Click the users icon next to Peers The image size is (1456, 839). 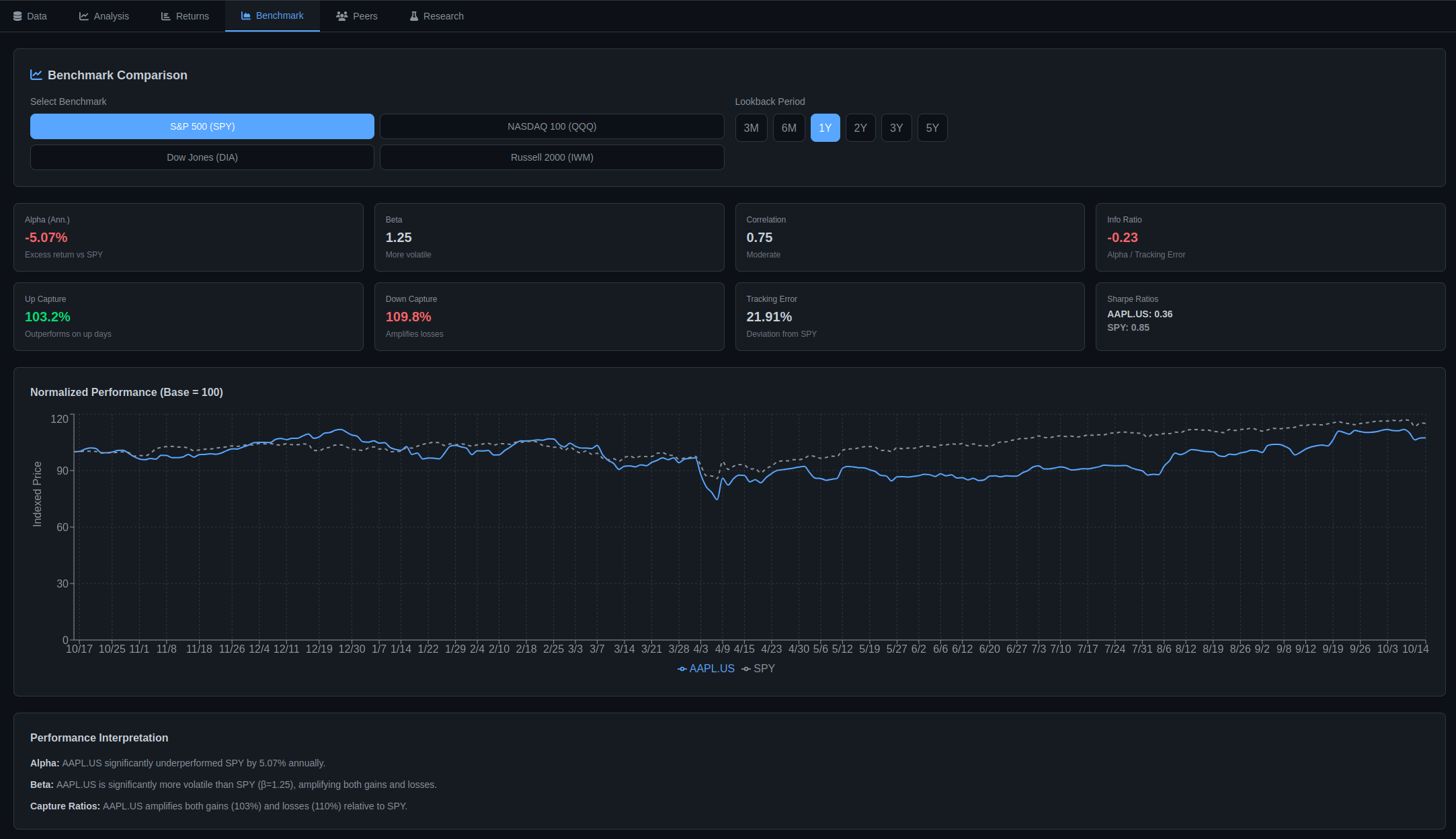point(341,15)
